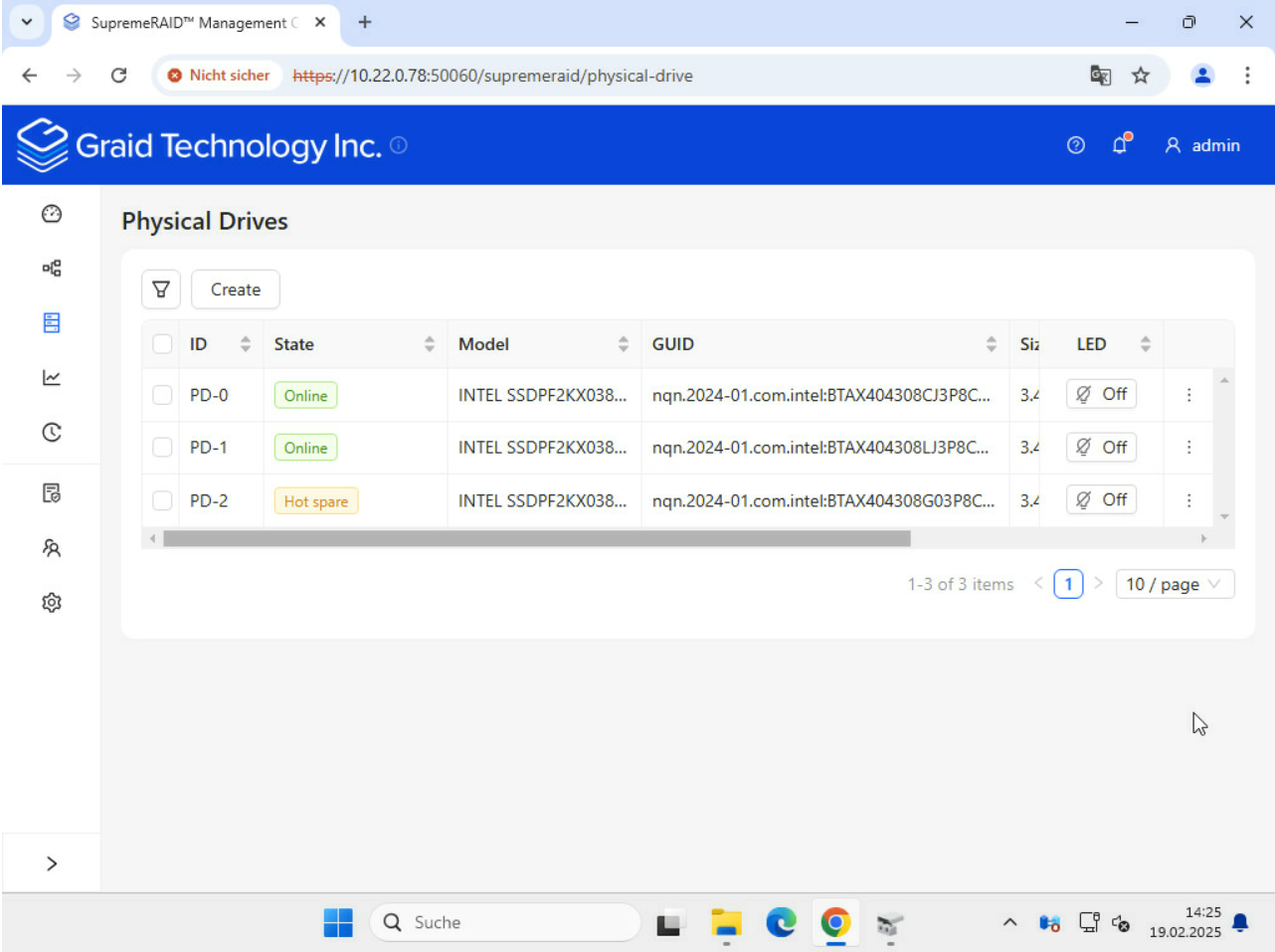Open the taskbar clock showing 14:25

pyautogui.click(x=1184, y=922)
